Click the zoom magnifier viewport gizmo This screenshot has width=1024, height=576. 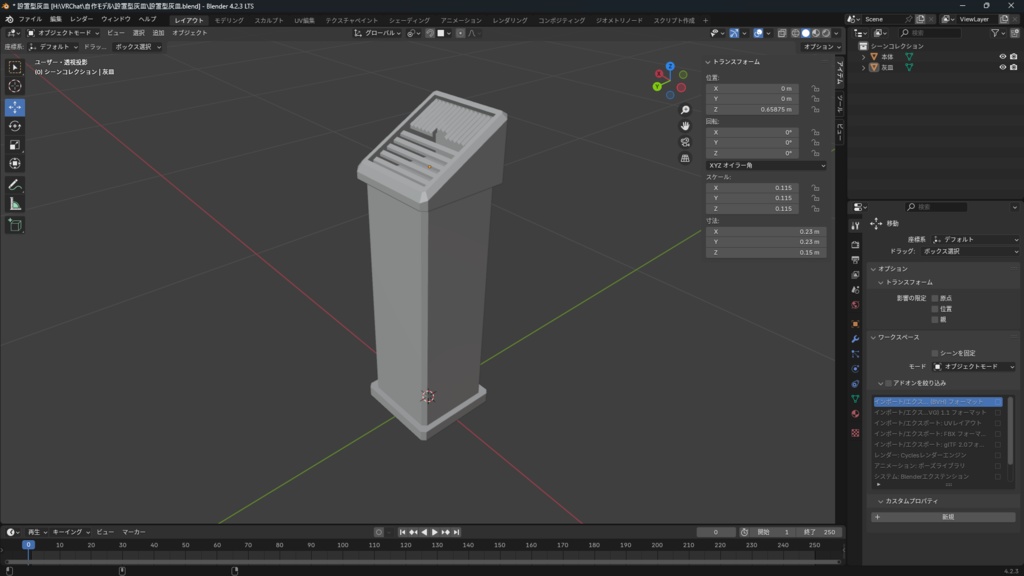(x=685, y=110)
